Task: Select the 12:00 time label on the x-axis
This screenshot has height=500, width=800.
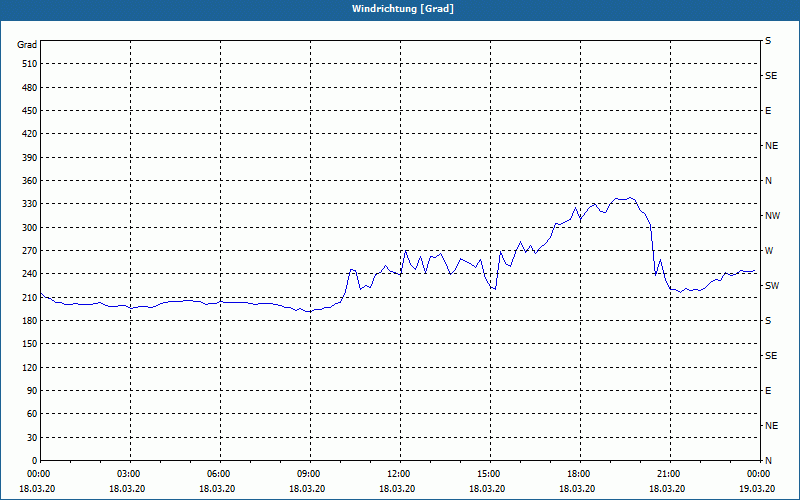Action: (399, 474)
